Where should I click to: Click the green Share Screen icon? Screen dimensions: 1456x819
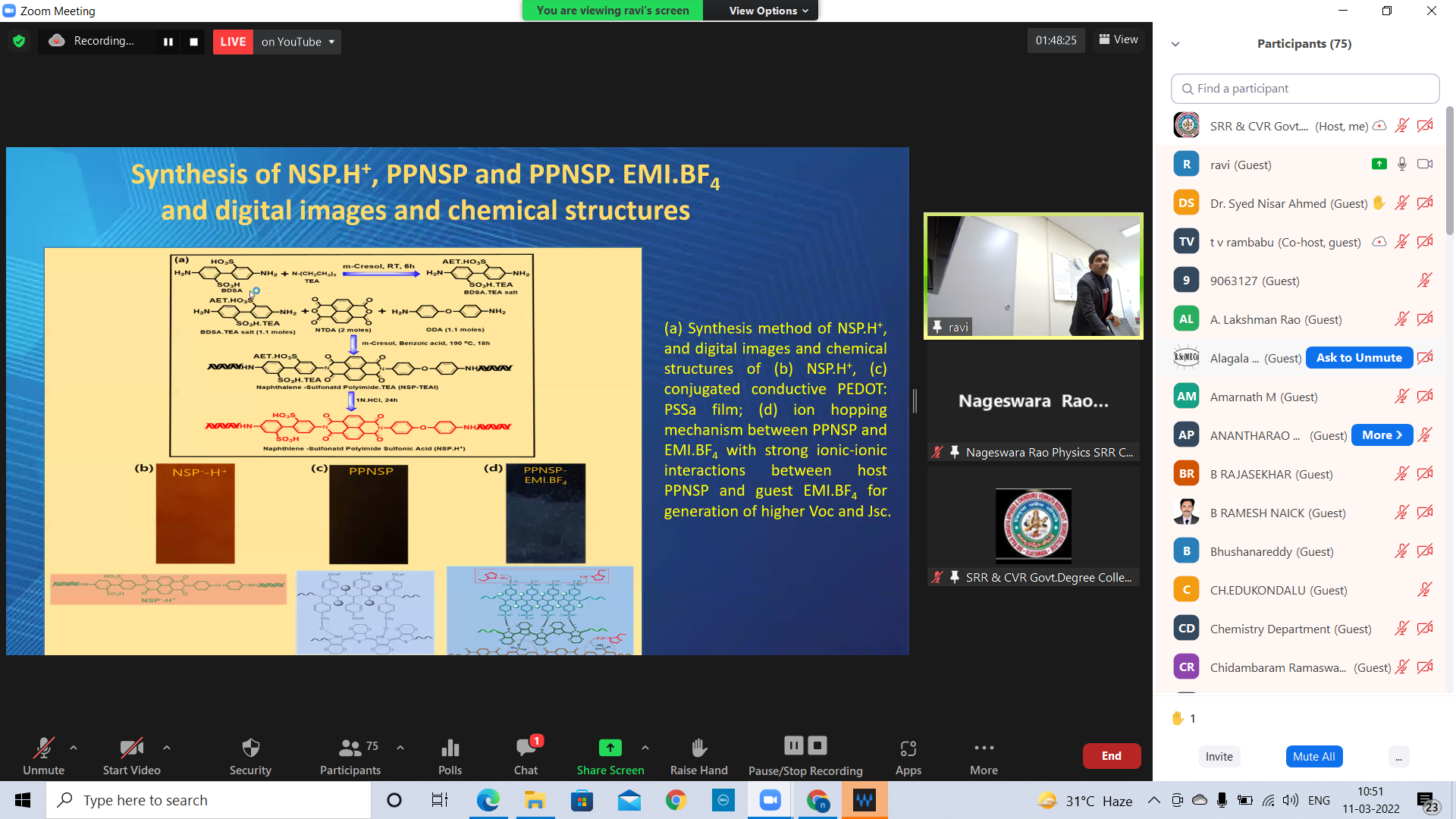[x=610, y=748]
